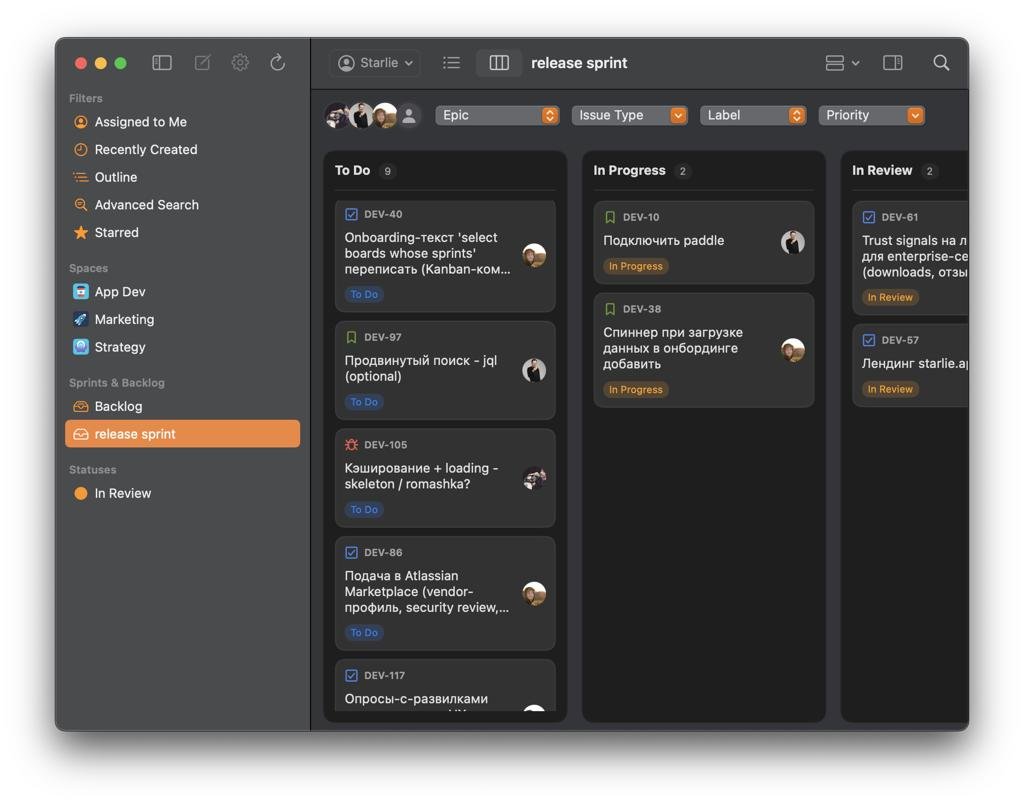Click the DEV-57 task type icon
Viewport: 1024px width, 804px height.
click(x=869, y=340)
